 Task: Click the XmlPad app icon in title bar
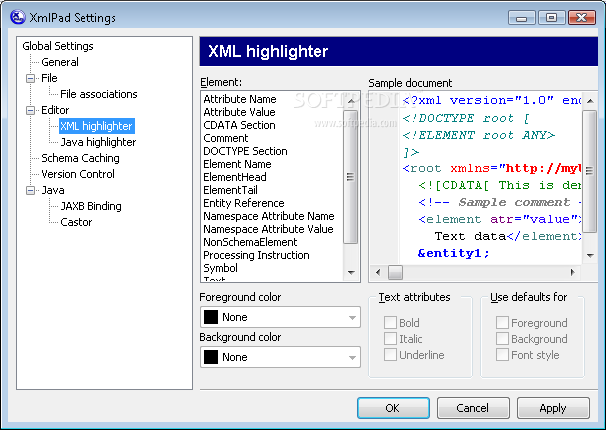(18, 17)
